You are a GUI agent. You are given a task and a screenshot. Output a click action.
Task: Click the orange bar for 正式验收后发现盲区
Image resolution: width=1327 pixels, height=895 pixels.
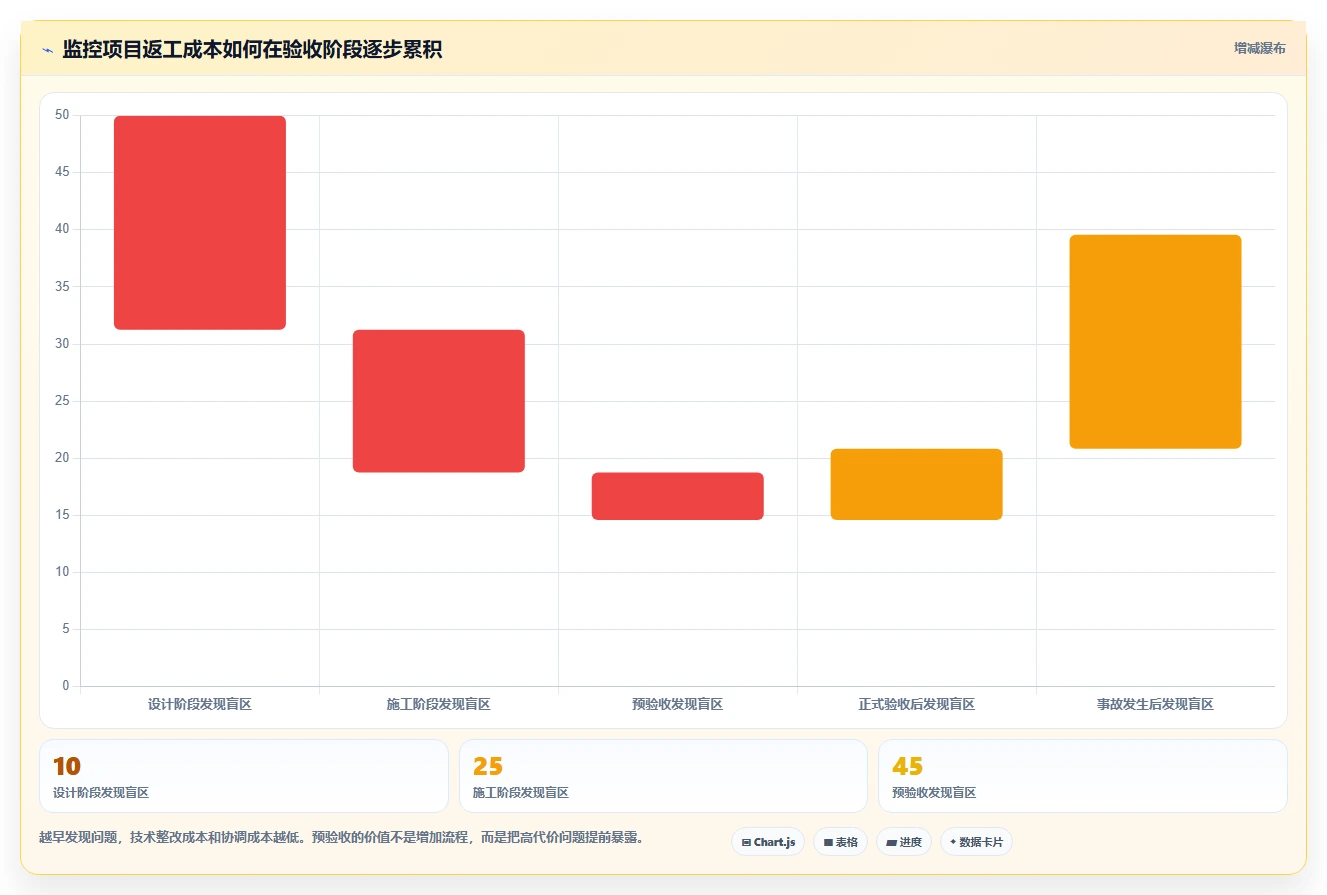pyautogui.click(x=916, y=484)
